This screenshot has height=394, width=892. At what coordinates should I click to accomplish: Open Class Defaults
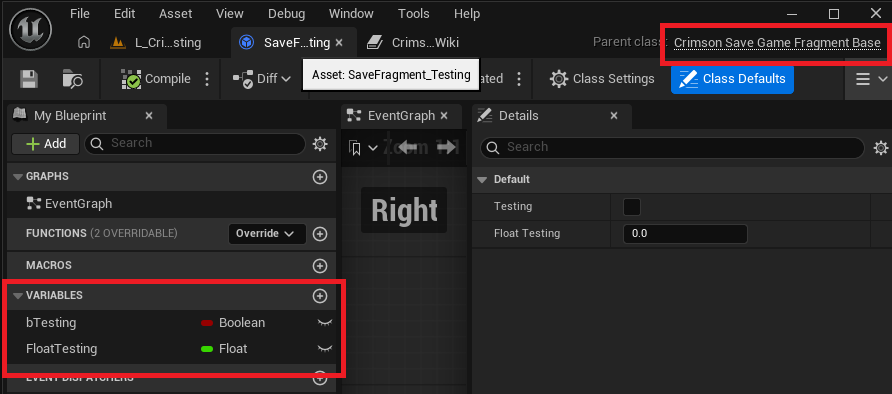tap(732, 79)
